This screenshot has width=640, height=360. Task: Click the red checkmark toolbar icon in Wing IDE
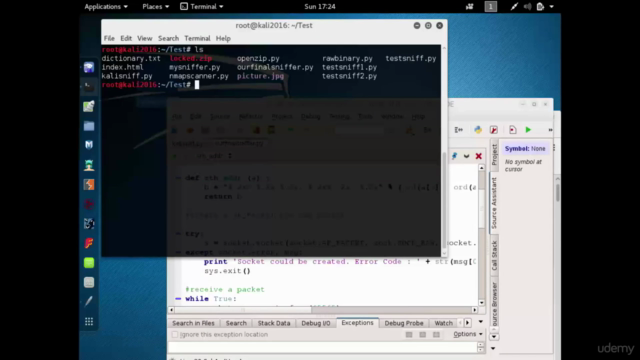click(493, 130)
